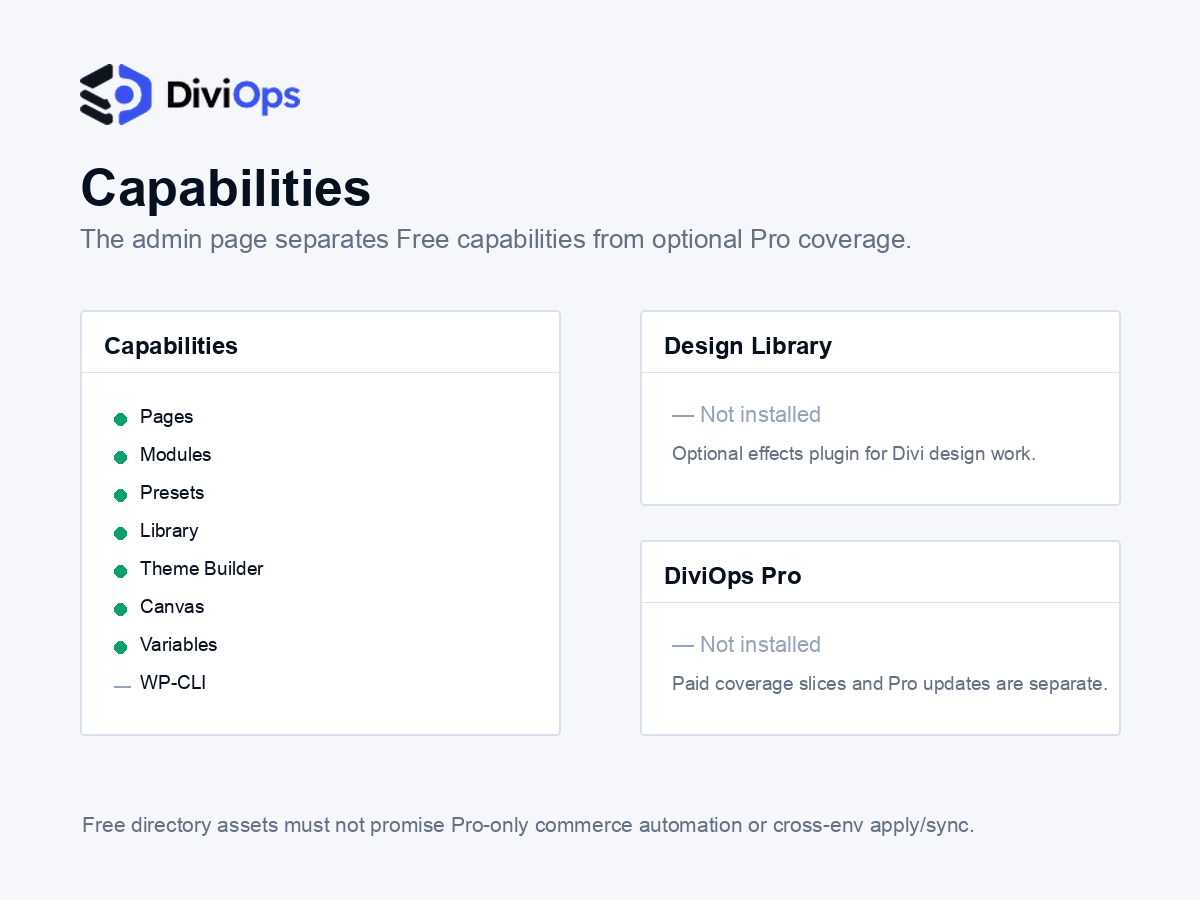Click the footer note about Free directory assets

point(528,825)
